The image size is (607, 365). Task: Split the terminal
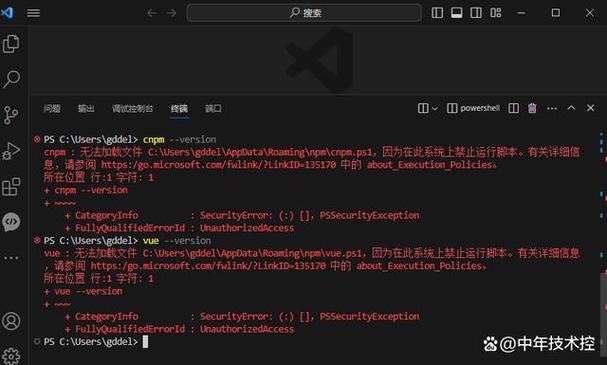coord(514,108)
